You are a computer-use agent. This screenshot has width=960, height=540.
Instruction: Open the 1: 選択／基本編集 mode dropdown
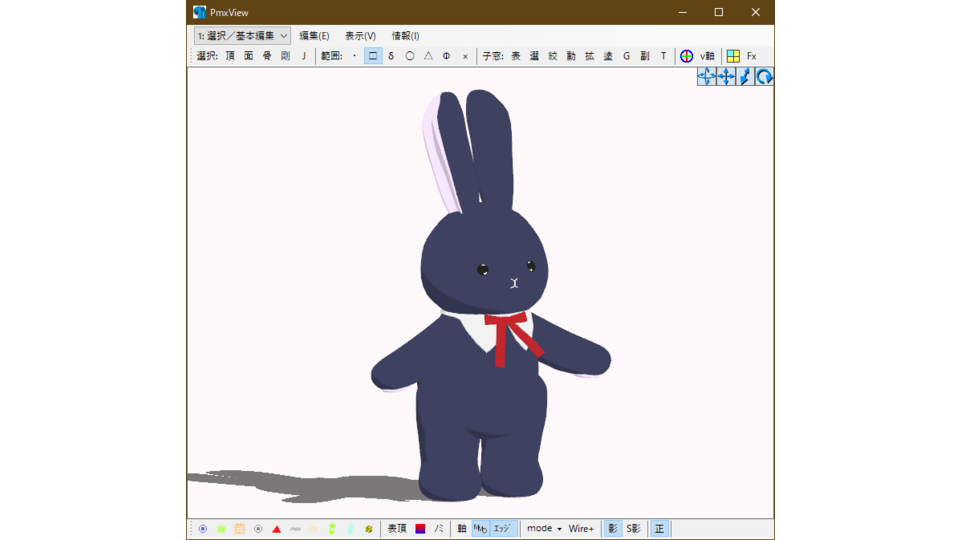[x=242, y=36]
